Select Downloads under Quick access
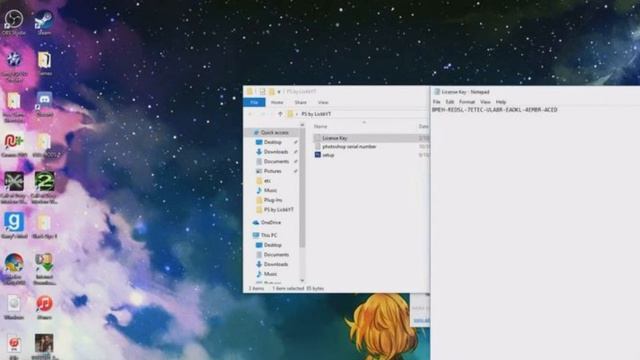640x360 pixels. tap(276, 152)
